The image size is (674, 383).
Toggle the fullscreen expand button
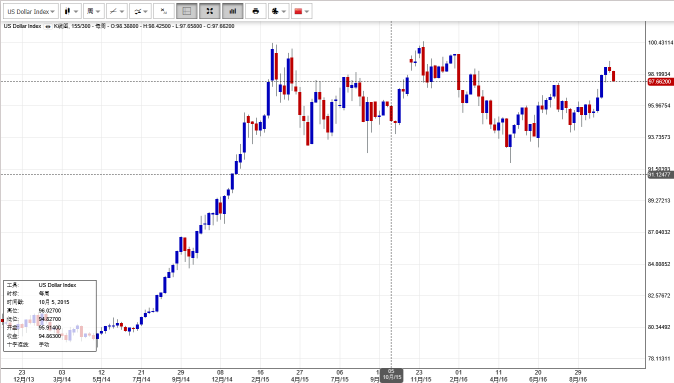tap(210, 11)
